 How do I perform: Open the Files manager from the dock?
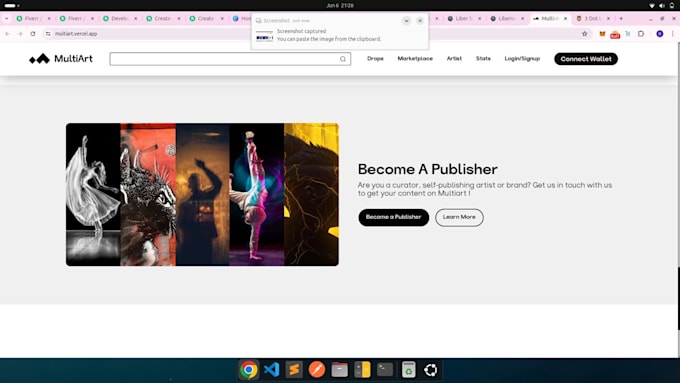point(340,370)
